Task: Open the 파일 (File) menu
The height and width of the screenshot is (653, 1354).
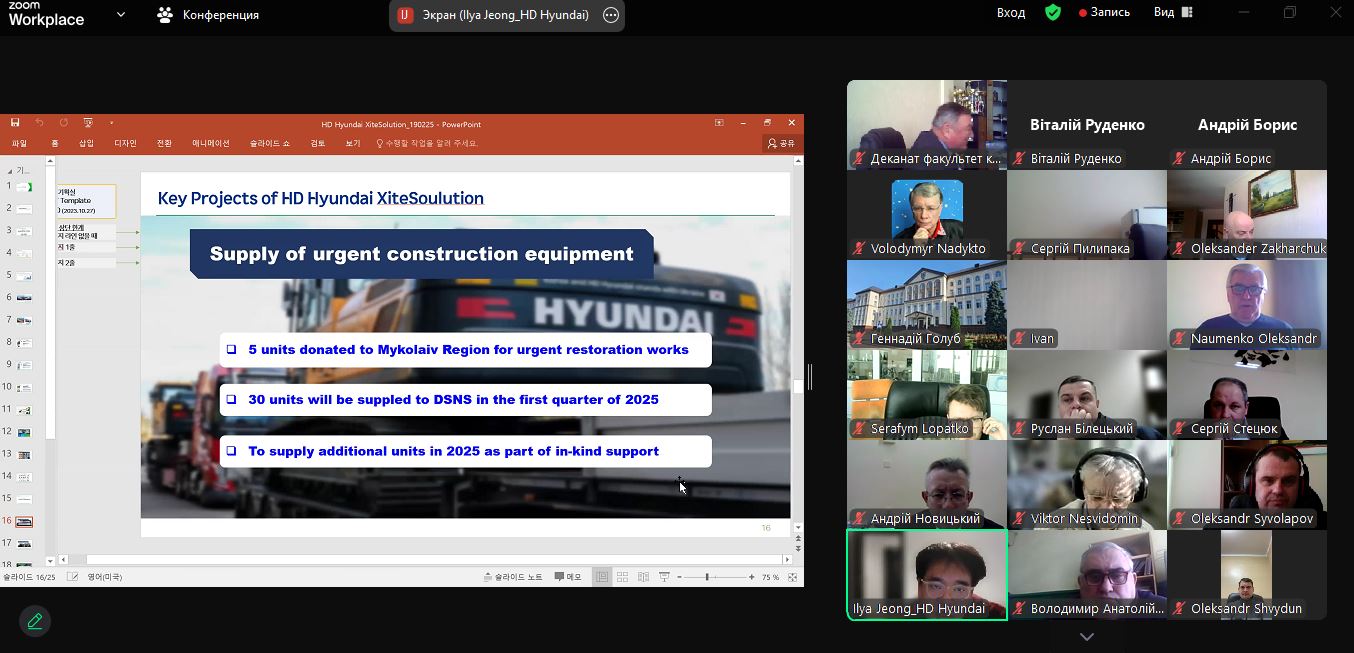Action: click(19, 143)
